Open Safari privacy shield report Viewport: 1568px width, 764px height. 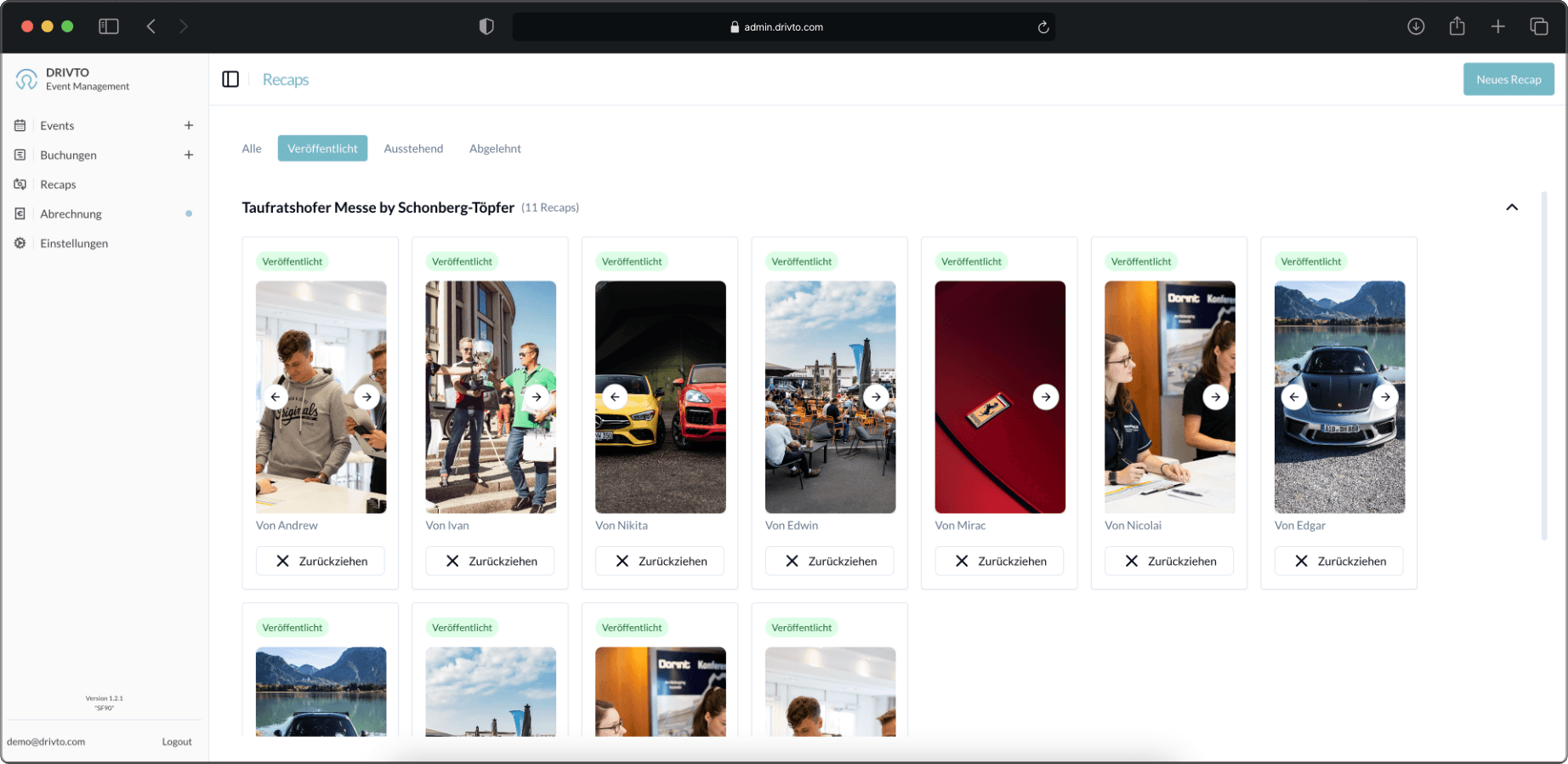tap(486, 26)
